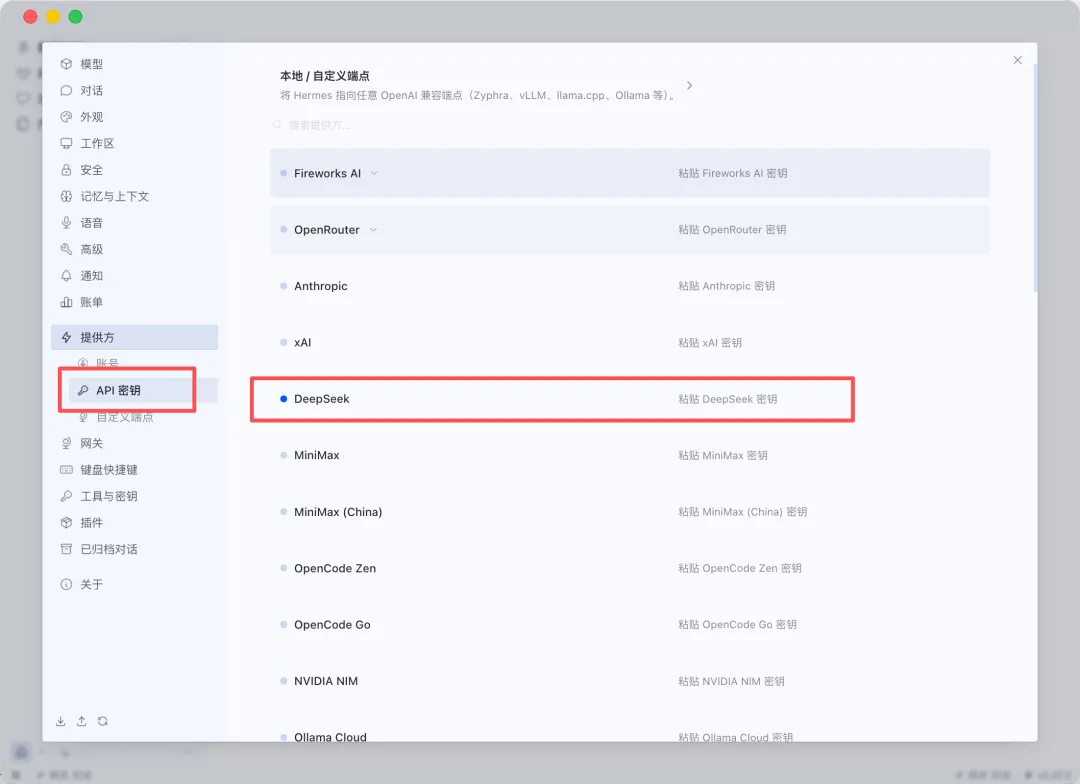This screenshot has height=784, width=1080.
Task: Click the 粘贴 OpenCode Zen 密钥 field
Action: 740,568
